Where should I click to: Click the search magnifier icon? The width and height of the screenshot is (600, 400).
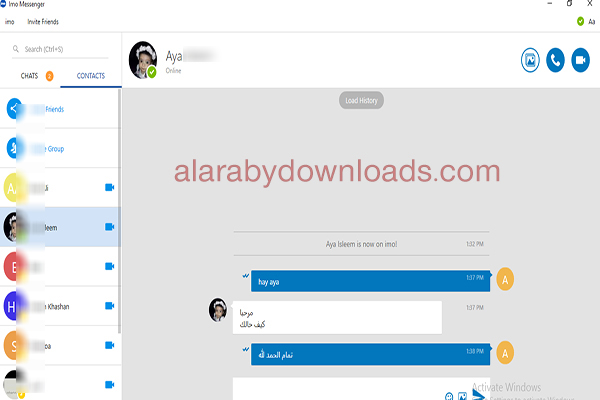[16, 49]
